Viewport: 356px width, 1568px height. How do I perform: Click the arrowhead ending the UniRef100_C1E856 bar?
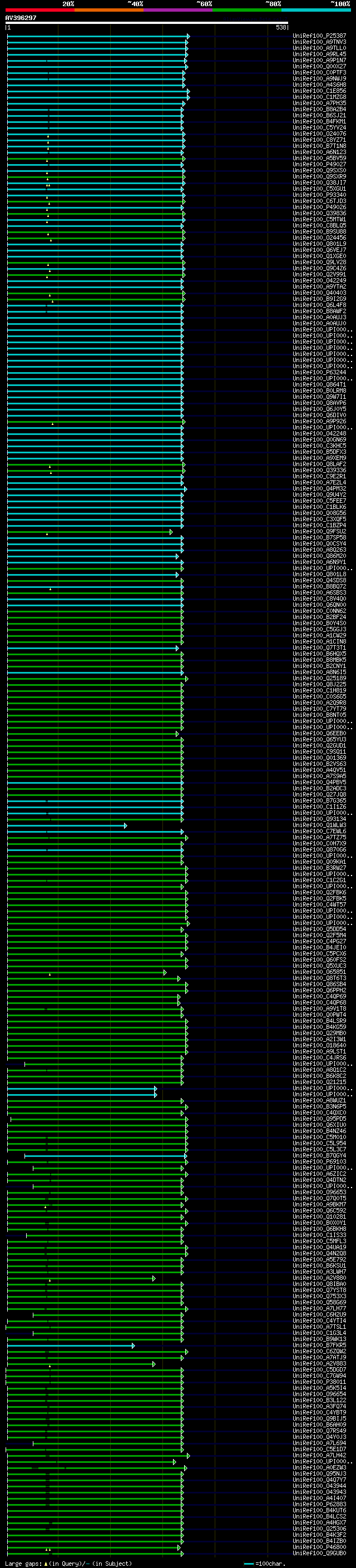tap(188, 91)
